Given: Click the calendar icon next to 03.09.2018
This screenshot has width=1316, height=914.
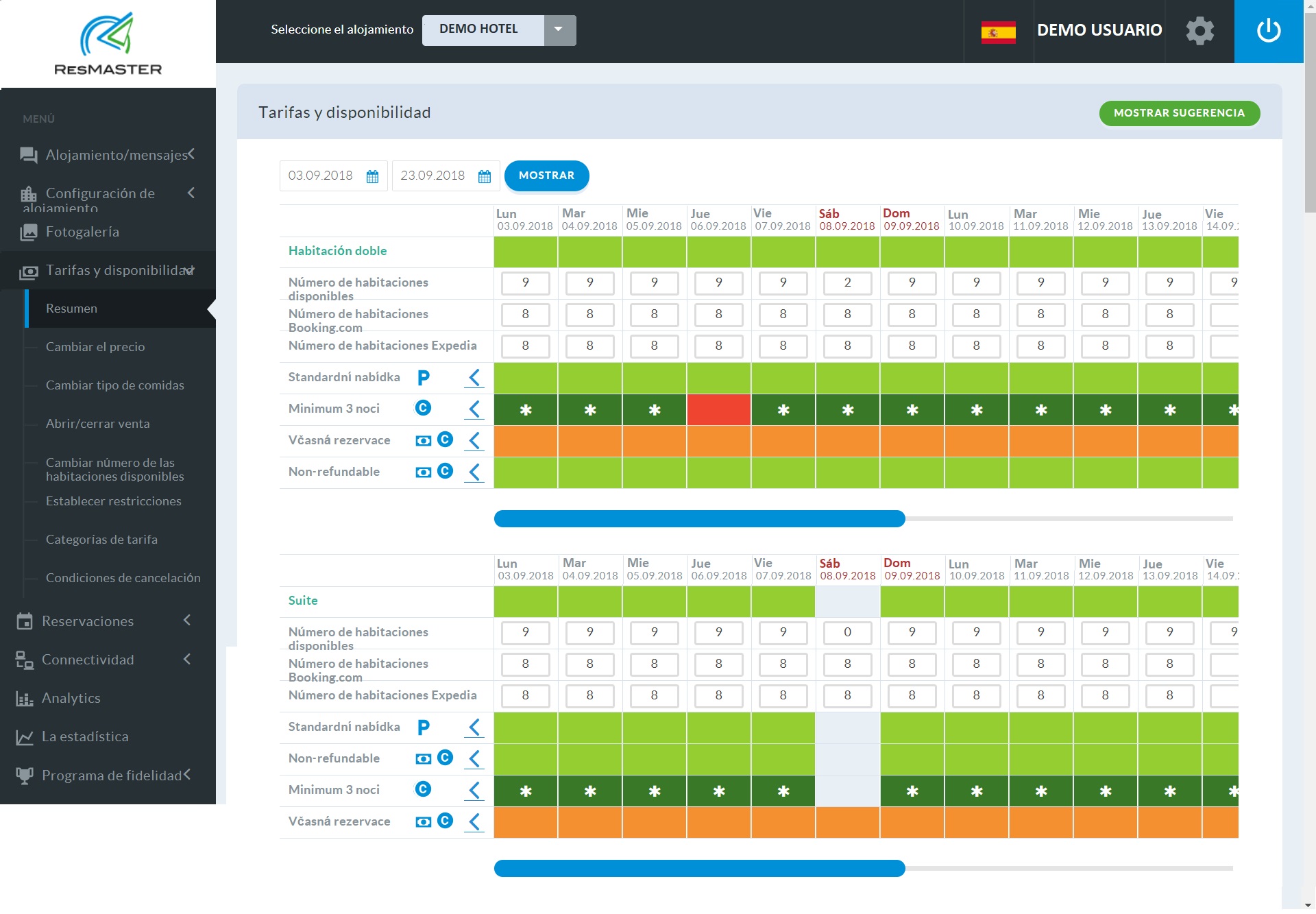Looking at the screenshot, I should tap(371, 176).
